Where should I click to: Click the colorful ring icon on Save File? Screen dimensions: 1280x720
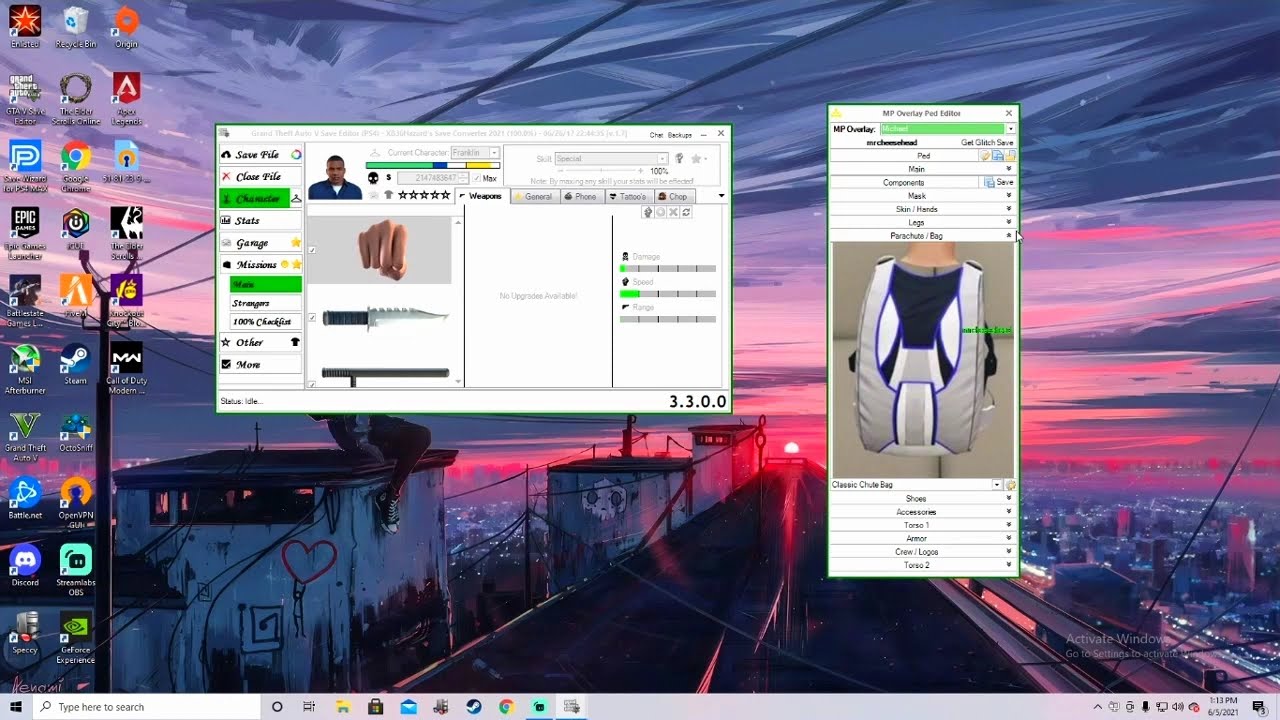coord(296,155)
